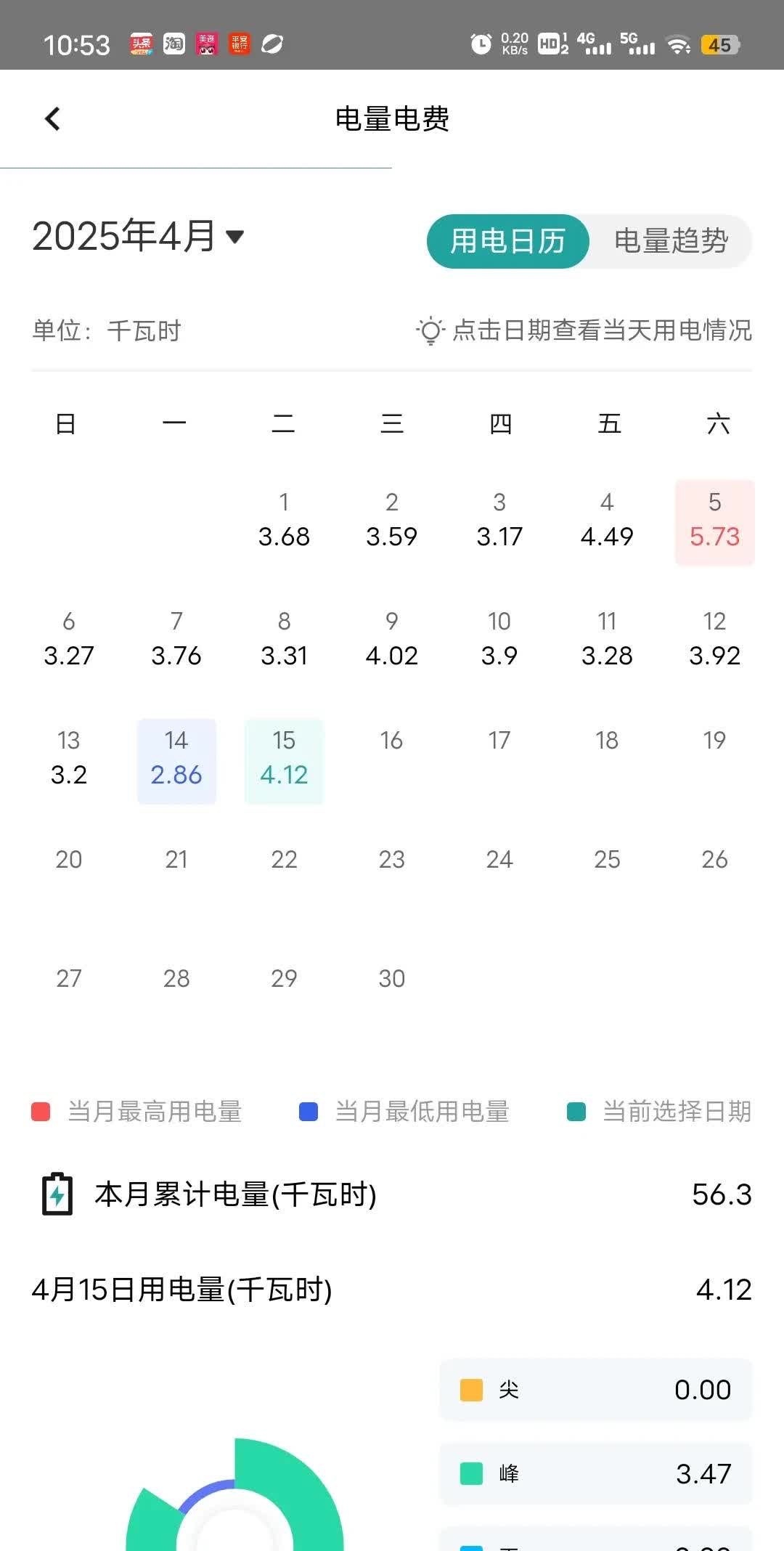Viewport: 784px width, 1551px height.
Task: Tap the 本月累计电量 value 56.3
Action: (722, 1194)
